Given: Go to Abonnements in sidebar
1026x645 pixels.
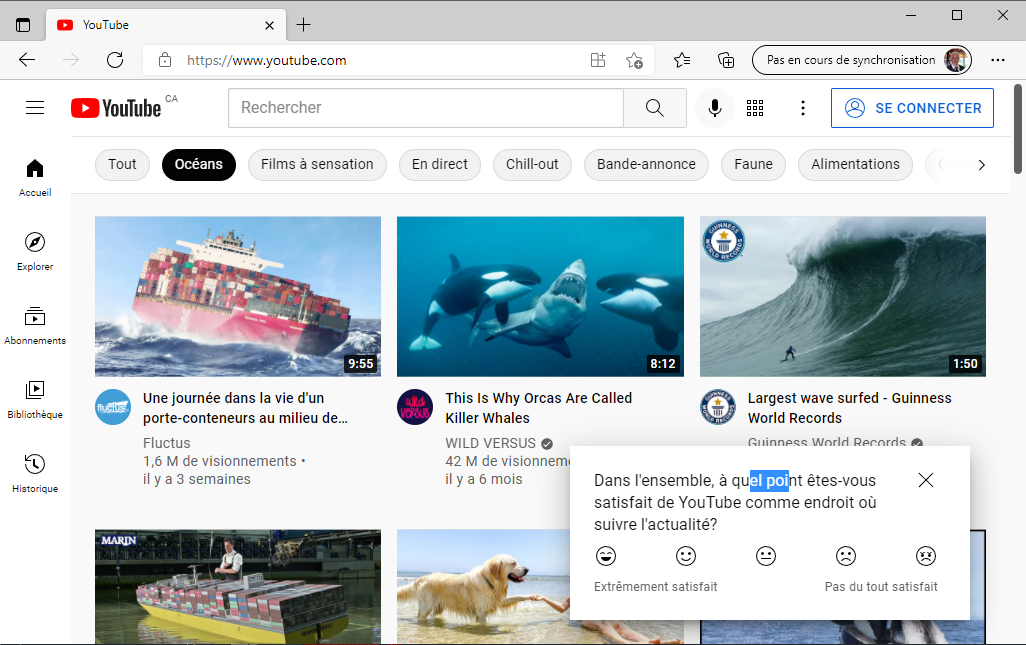Looking at the screenshot, I should tap(35, 325).
